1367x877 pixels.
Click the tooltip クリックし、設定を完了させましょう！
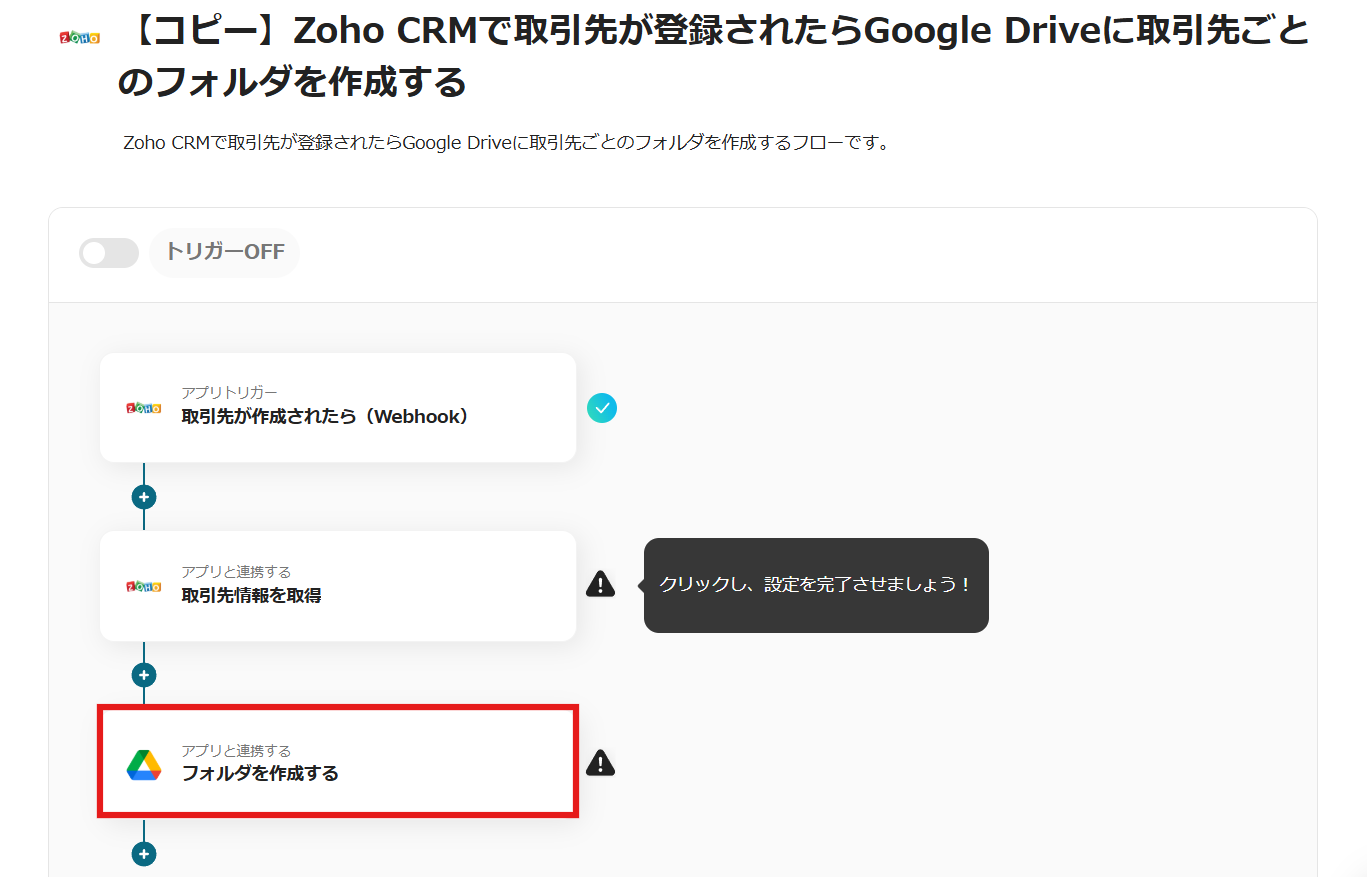[x=816, y=585]
